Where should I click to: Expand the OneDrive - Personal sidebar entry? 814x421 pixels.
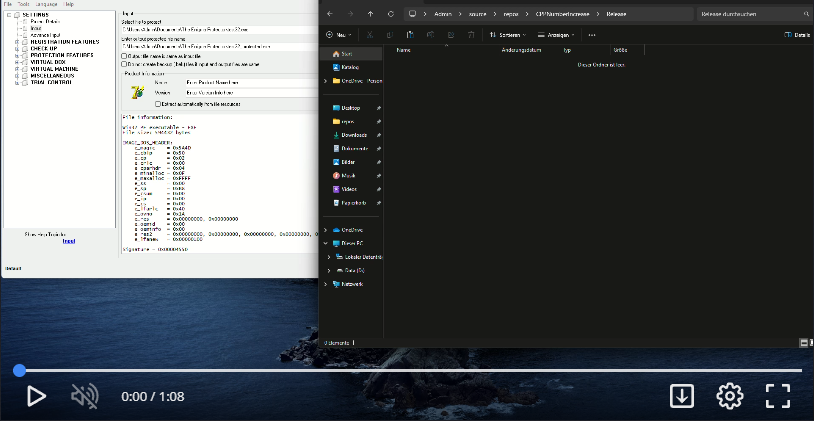pos(325,81)
